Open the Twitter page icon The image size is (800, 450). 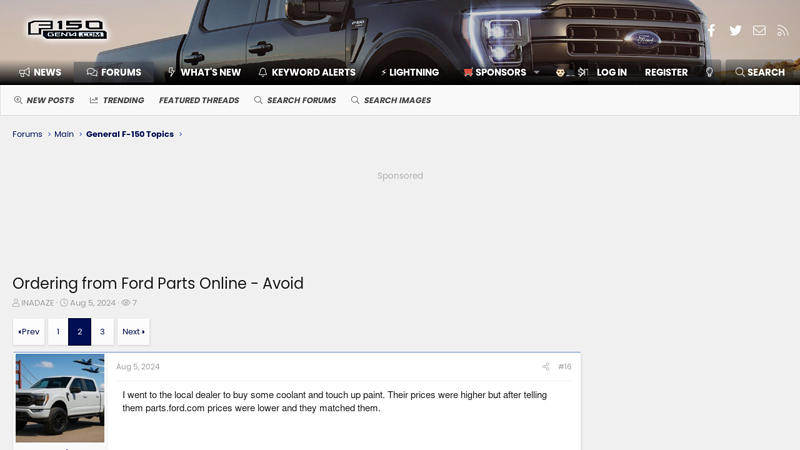735,31
